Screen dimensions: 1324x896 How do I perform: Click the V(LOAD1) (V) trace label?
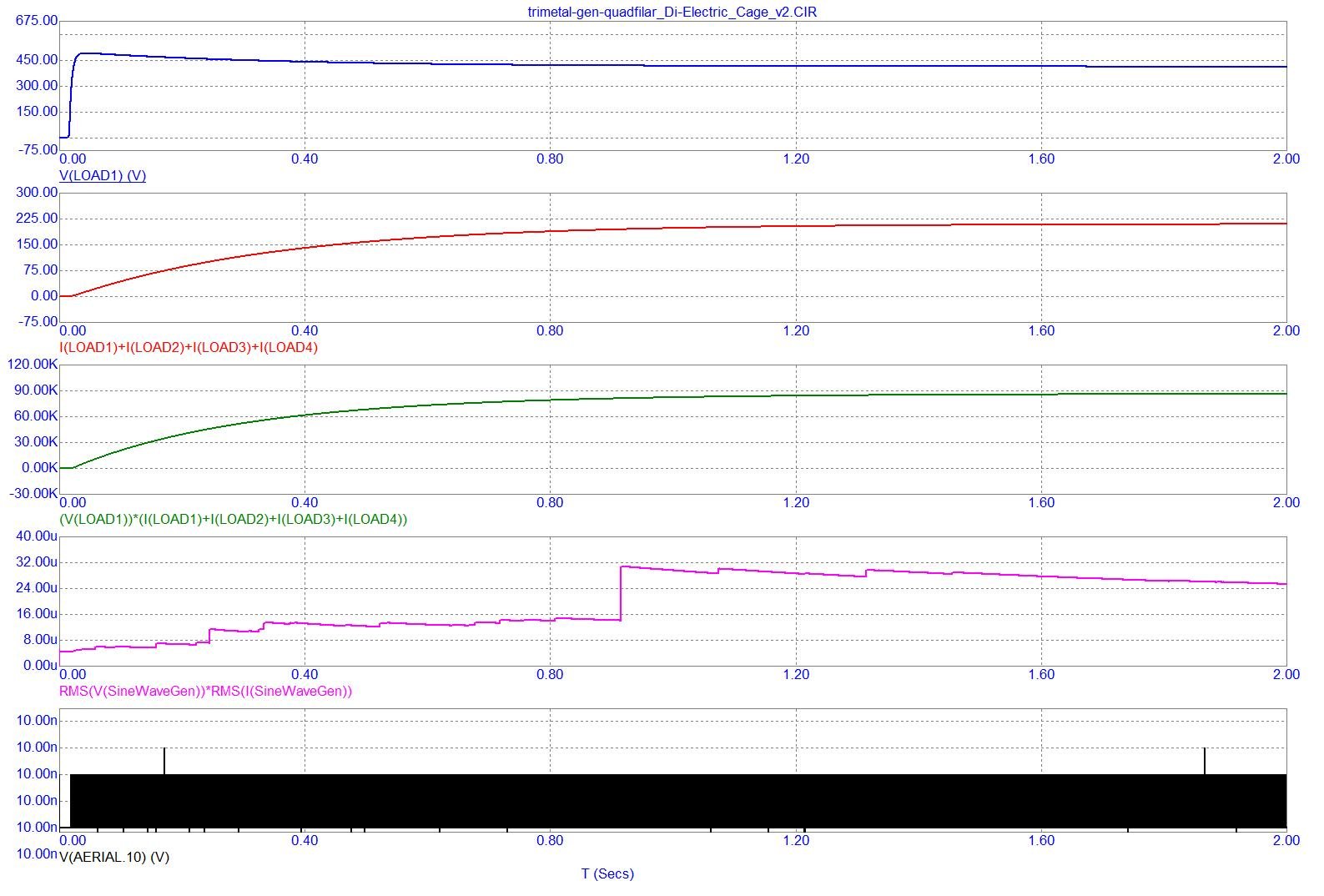(x=103, y=176)
